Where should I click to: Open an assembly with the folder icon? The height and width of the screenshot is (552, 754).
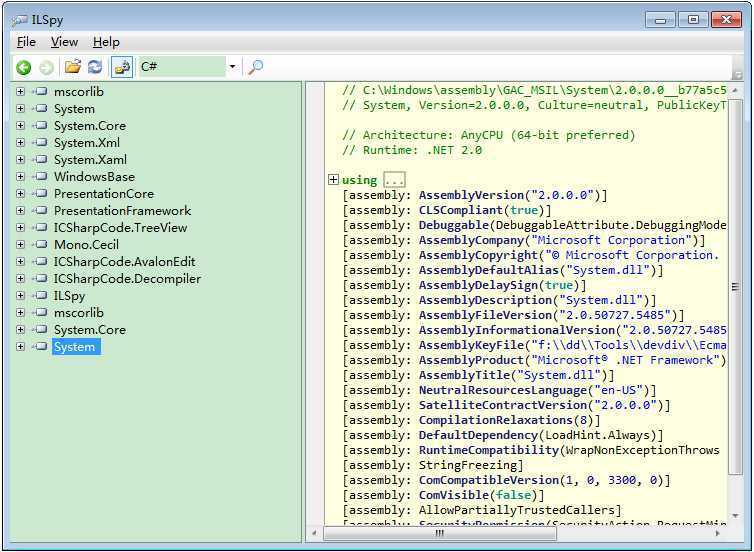point(73,67)
